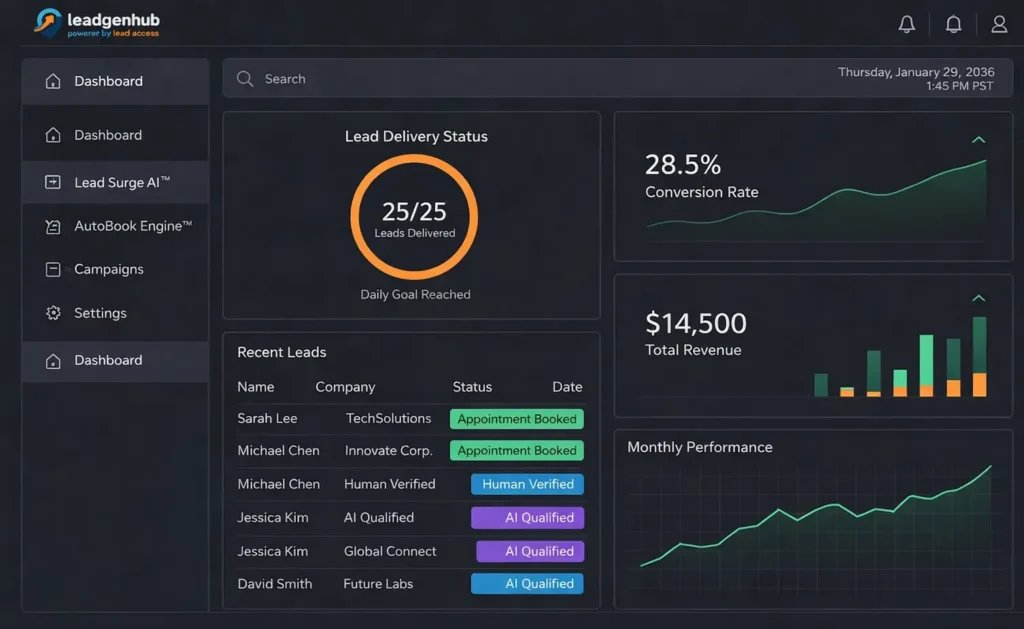
Task: Click David Smith's AI Qualified badge
Action: point(527,584)
